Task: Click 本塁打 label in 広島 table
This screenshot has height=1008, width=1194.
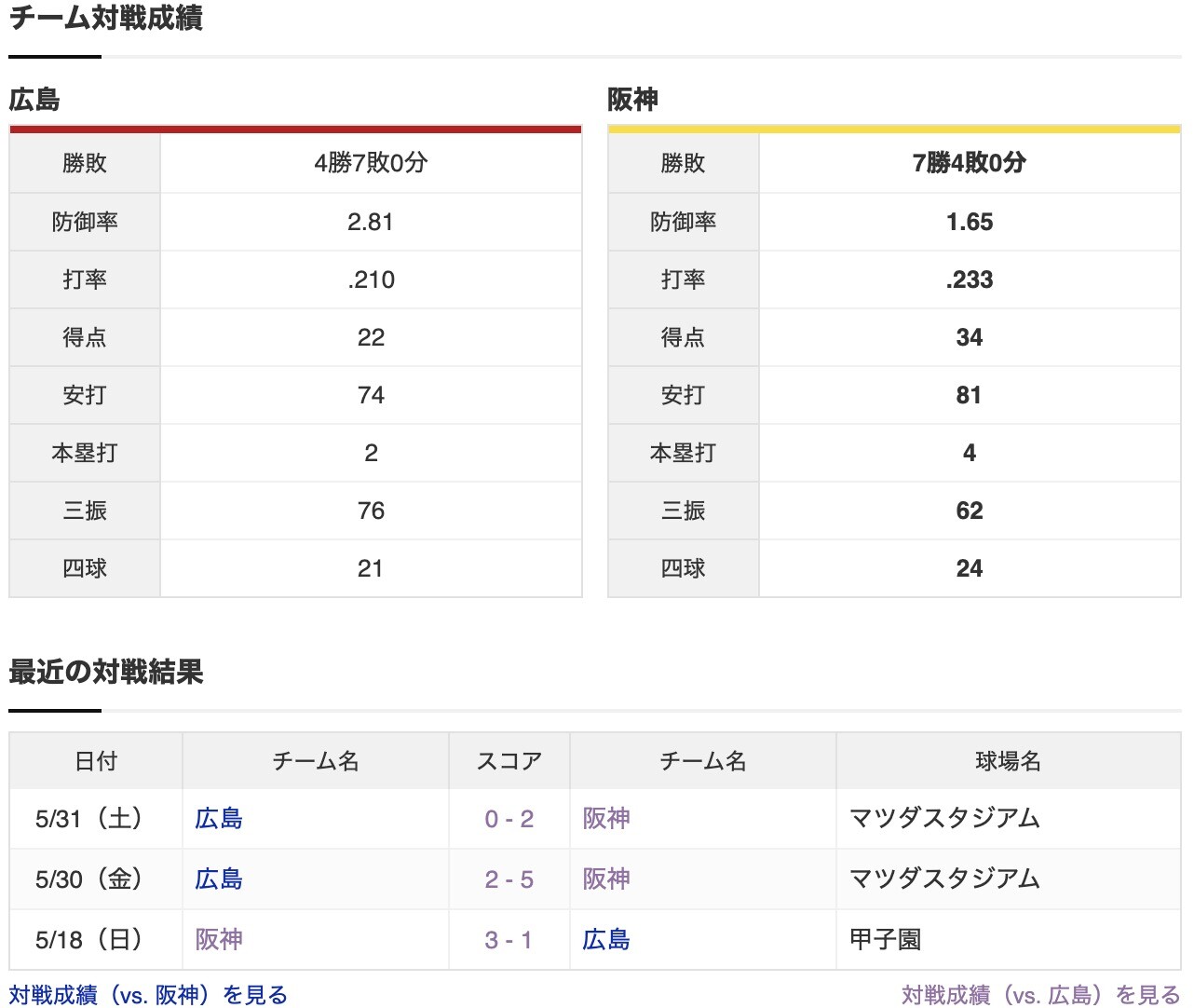Action: point(85,453)
